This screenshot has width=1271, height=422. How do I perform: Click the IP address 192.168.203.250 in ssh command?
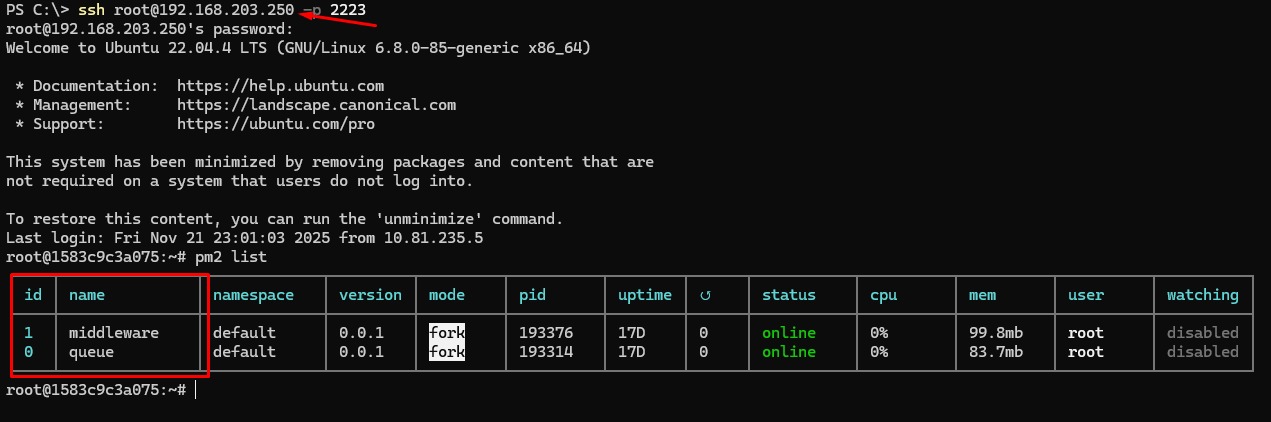pos(221,10)
